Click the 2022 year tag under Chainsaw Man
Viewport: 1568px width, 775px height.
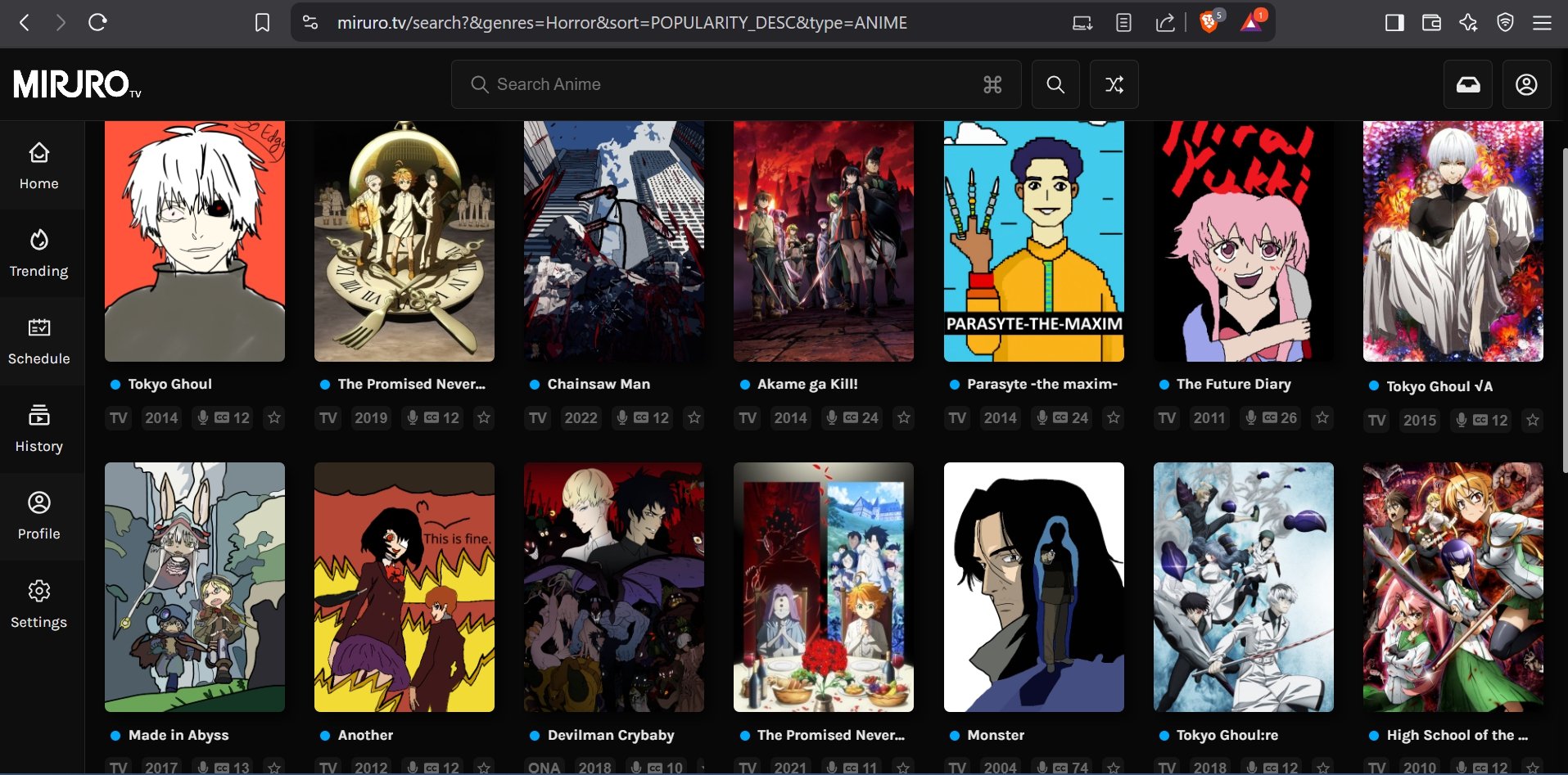click(581, 417)
